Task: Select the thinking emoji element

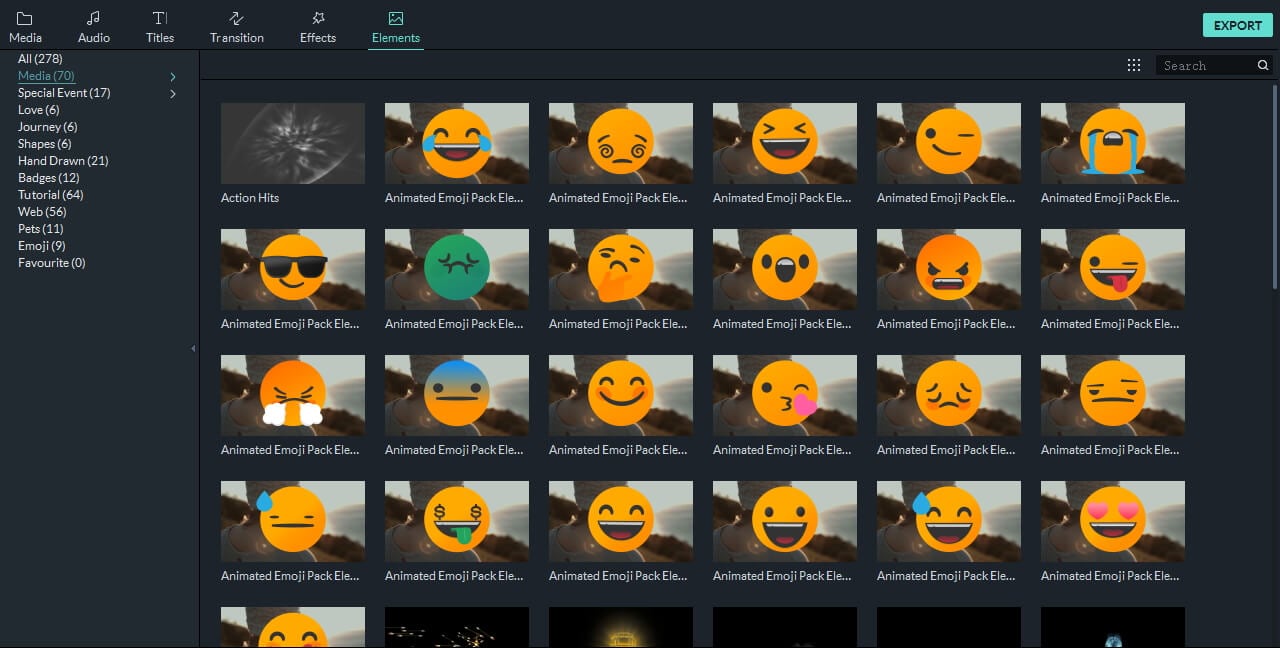Action: pos(621,269)
